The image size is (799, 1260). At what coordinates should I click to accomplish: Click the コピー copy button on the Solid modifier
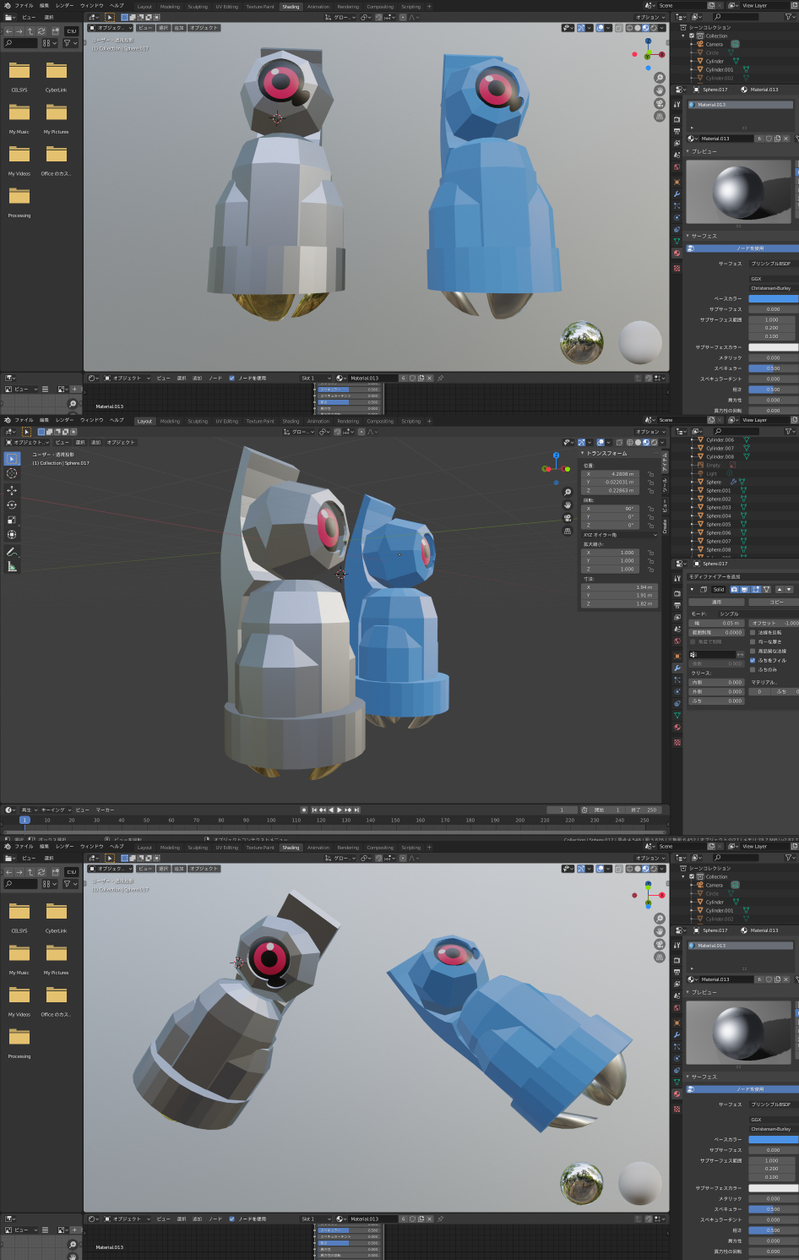774,602
